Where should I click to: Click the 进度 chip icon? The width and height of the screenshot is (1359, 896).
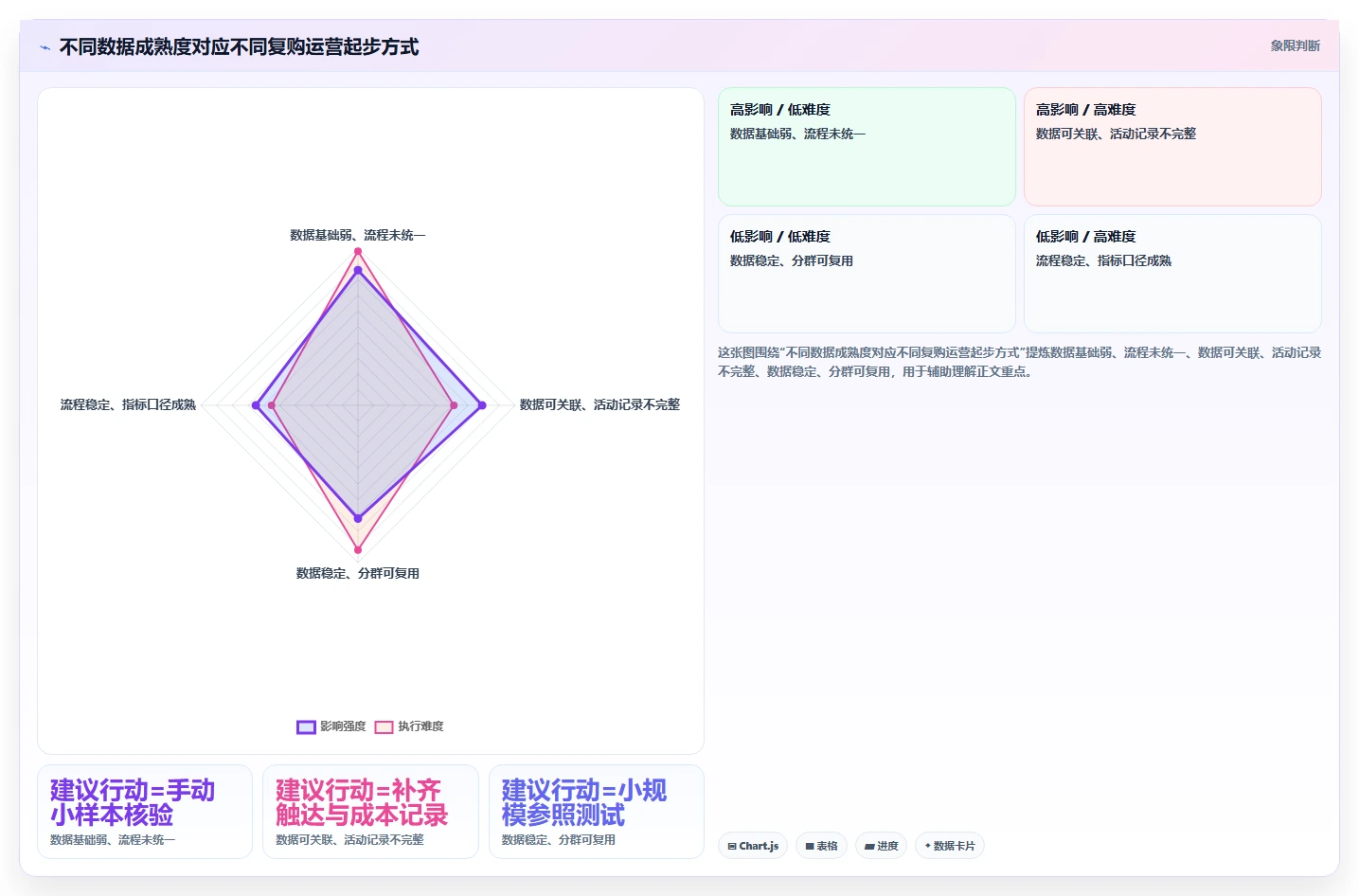pyautogui.click(x=869, y=846)
